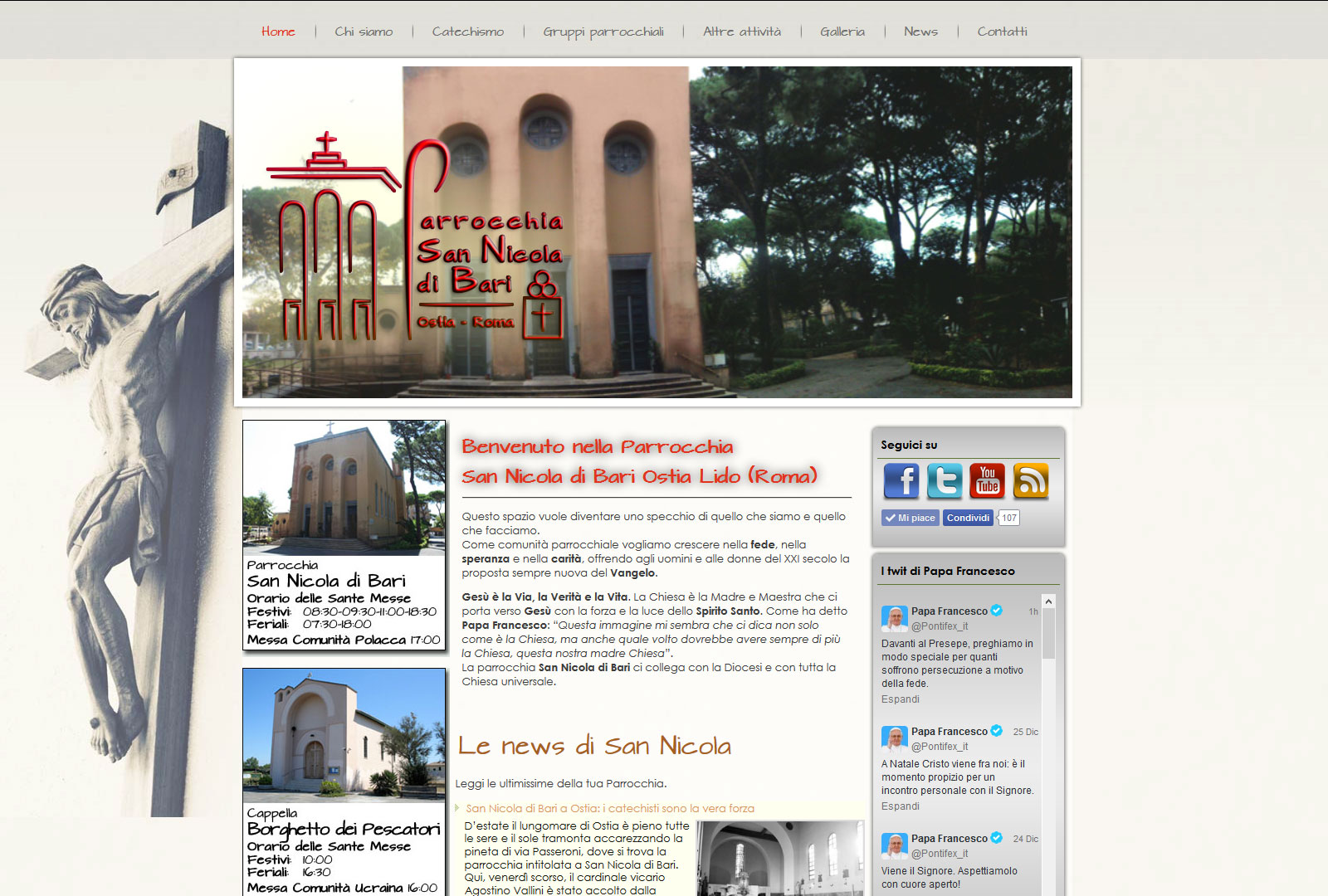Open the News menu item

coord(920,32)
